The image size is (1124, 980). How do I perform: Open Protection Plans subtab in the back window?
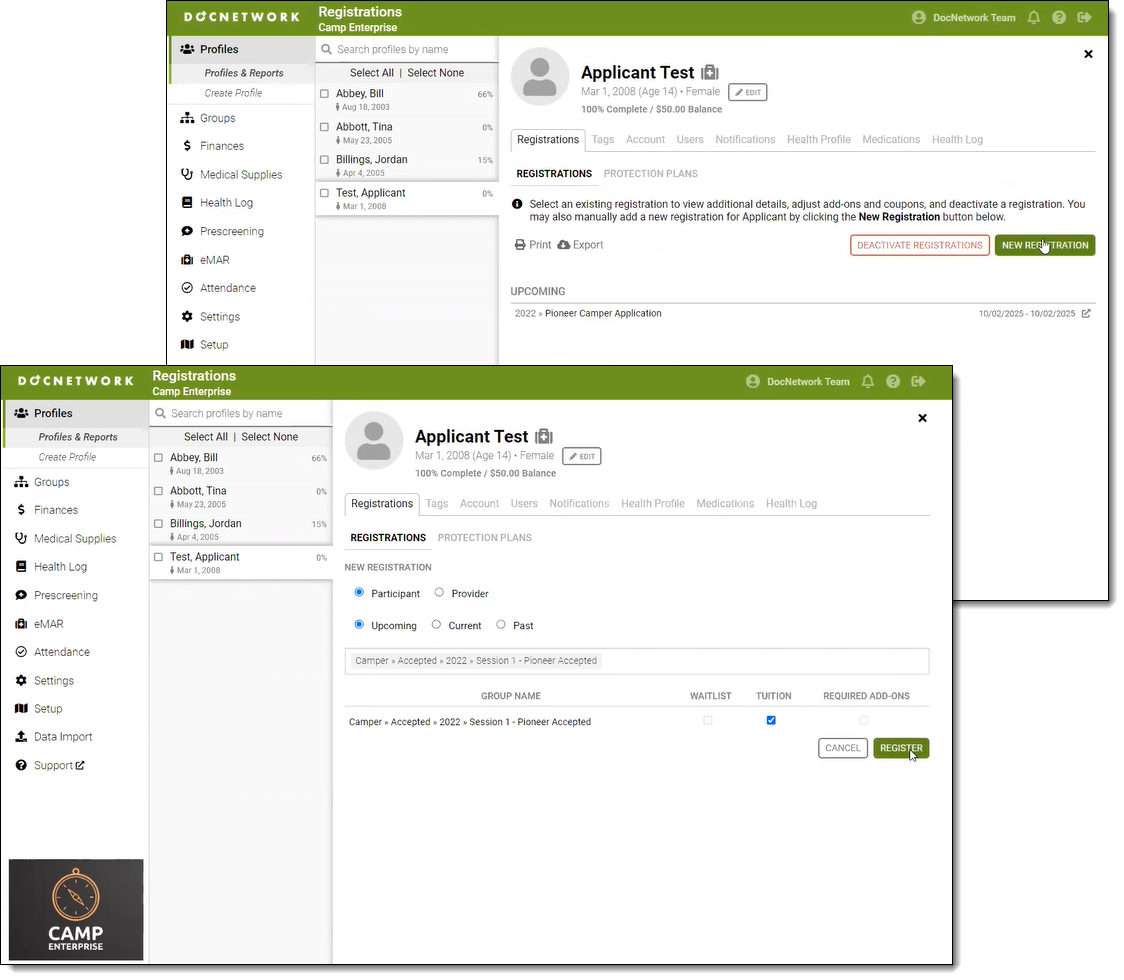tap(650, 174)
